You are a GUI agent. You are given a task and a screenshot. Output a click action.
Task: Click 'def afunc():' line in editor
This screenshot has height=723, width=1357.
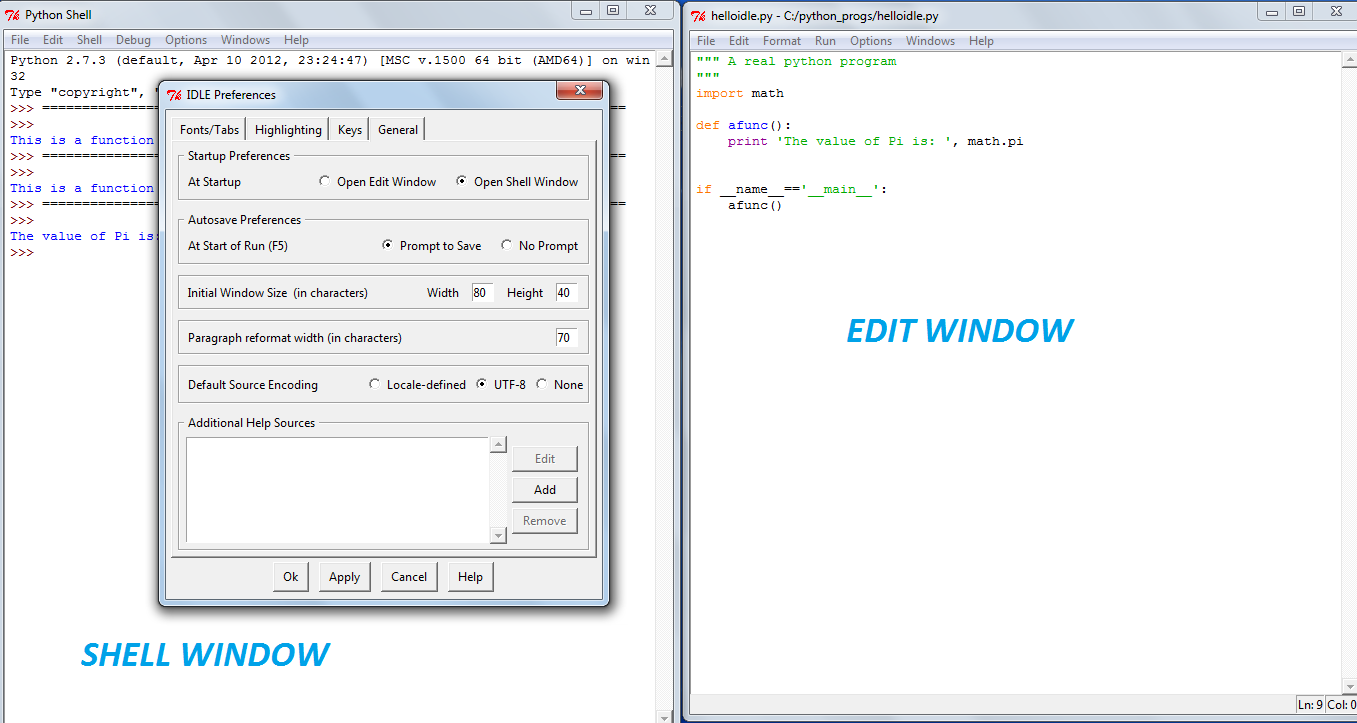(743, 125)
